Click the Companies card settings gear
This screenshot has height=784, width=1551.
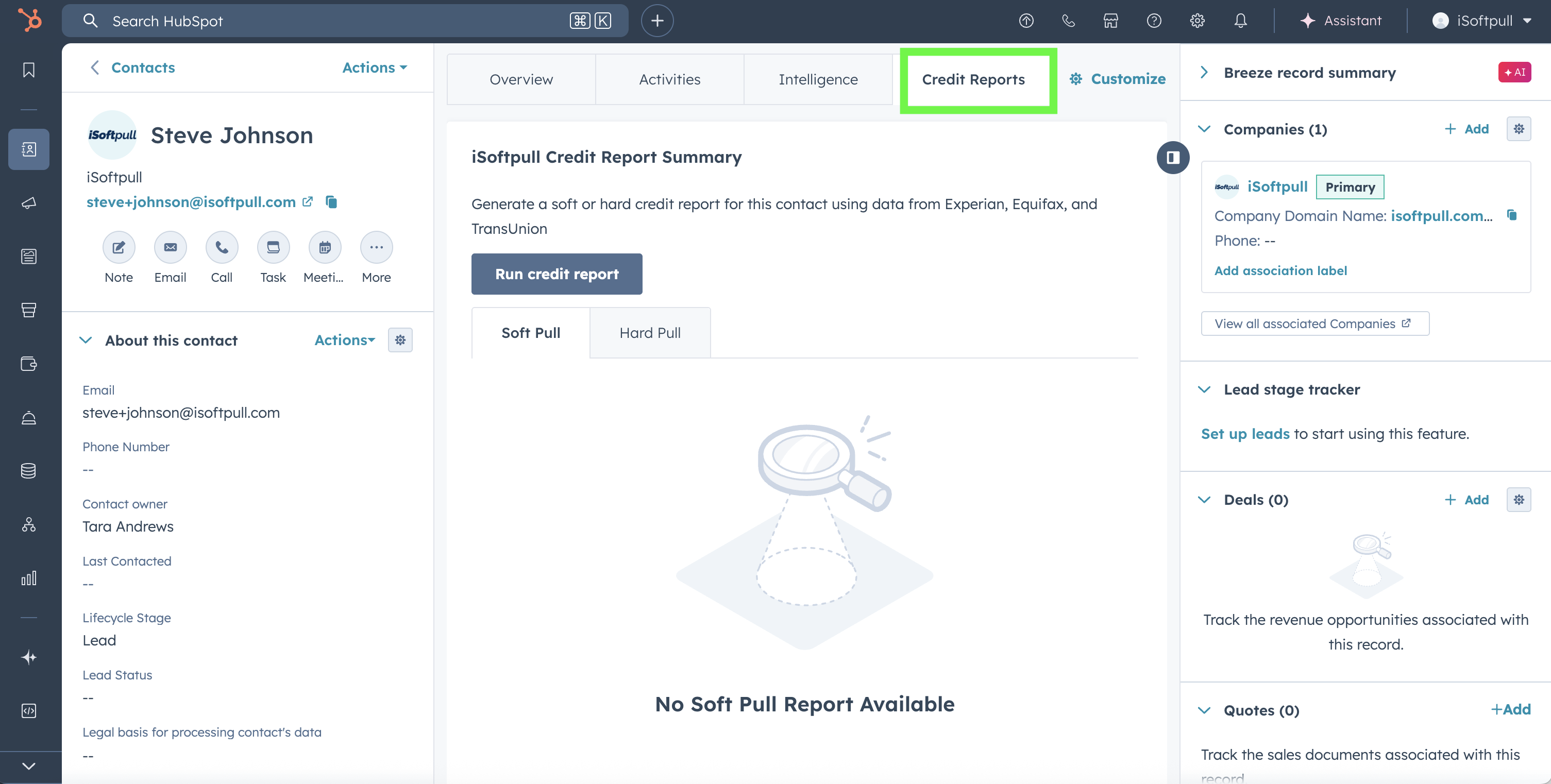tap(1519, 129)
